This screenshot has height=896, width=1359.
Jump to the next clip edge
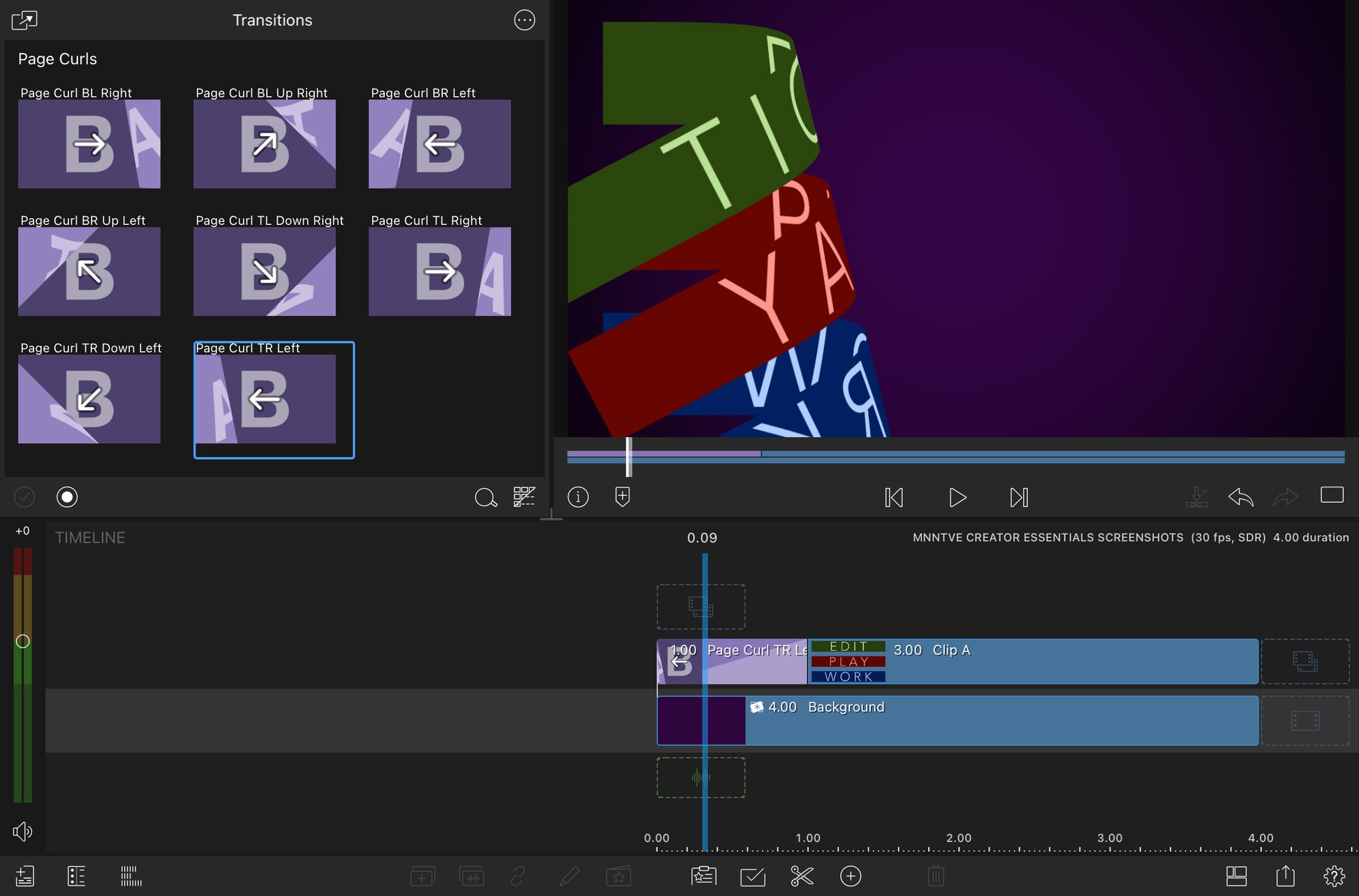pyautogui.click(x=1019, y=497)
